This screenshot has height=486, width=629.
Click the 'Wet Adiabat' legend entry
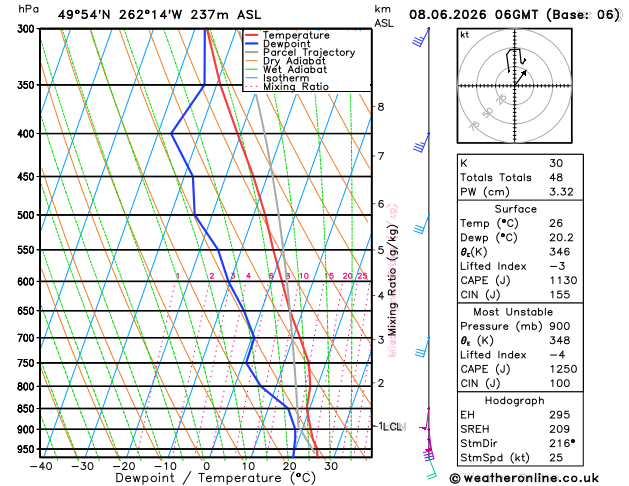click(295, 69)
